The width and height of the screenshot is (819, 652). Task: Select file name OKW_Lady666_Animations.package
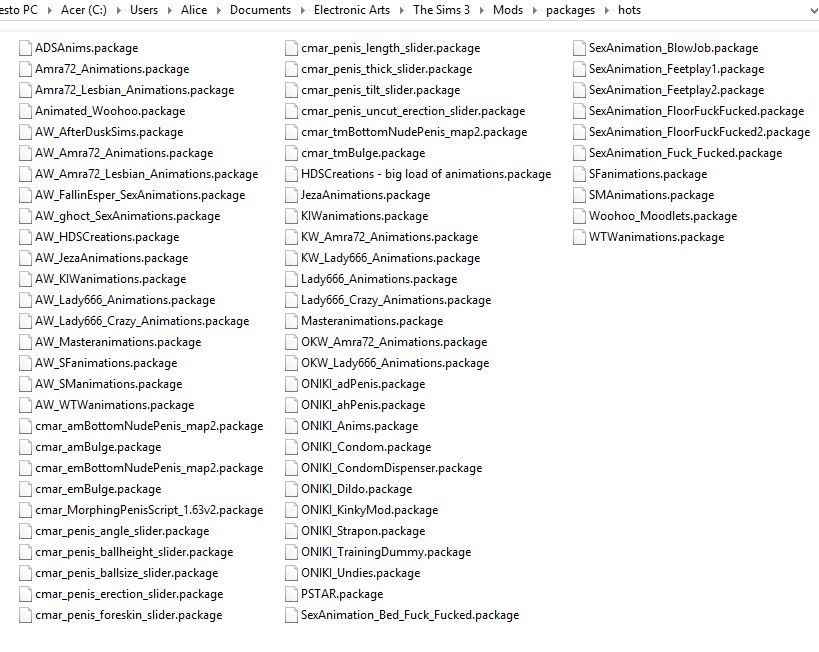click(395, 363)
